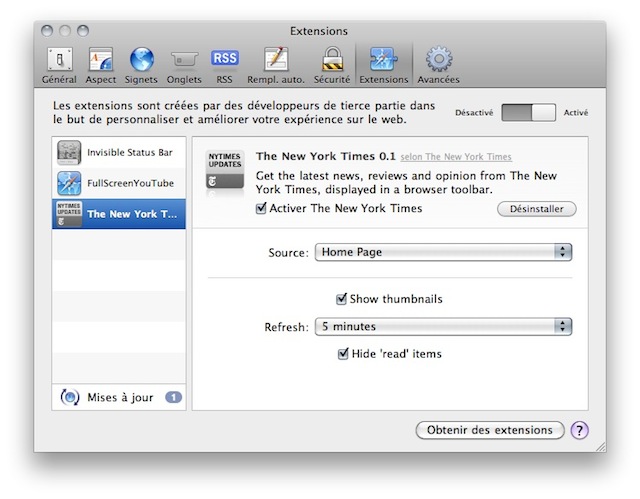
Task: Click Obtenir des extensions button
Action: click(490, 430)
